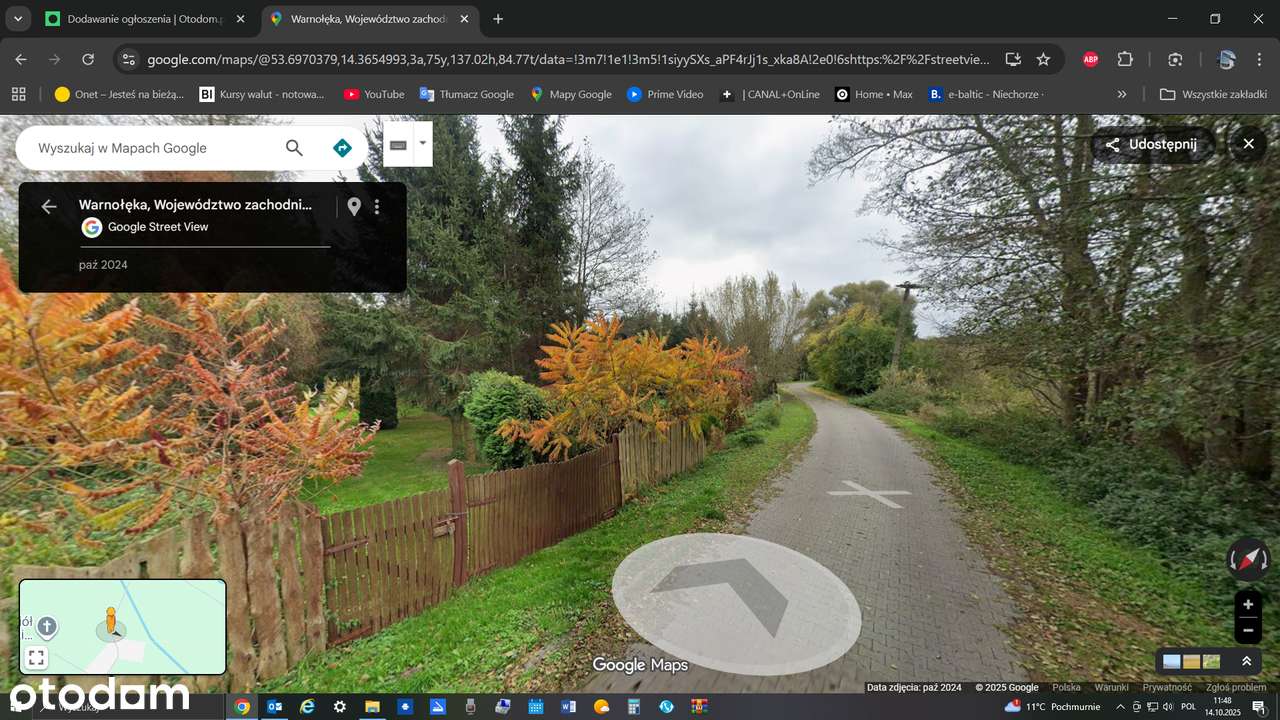The width and height of the screenshot is (1280, 720).
Task: Show more bookmarks with double chevron
Action: pos(1121,94)
